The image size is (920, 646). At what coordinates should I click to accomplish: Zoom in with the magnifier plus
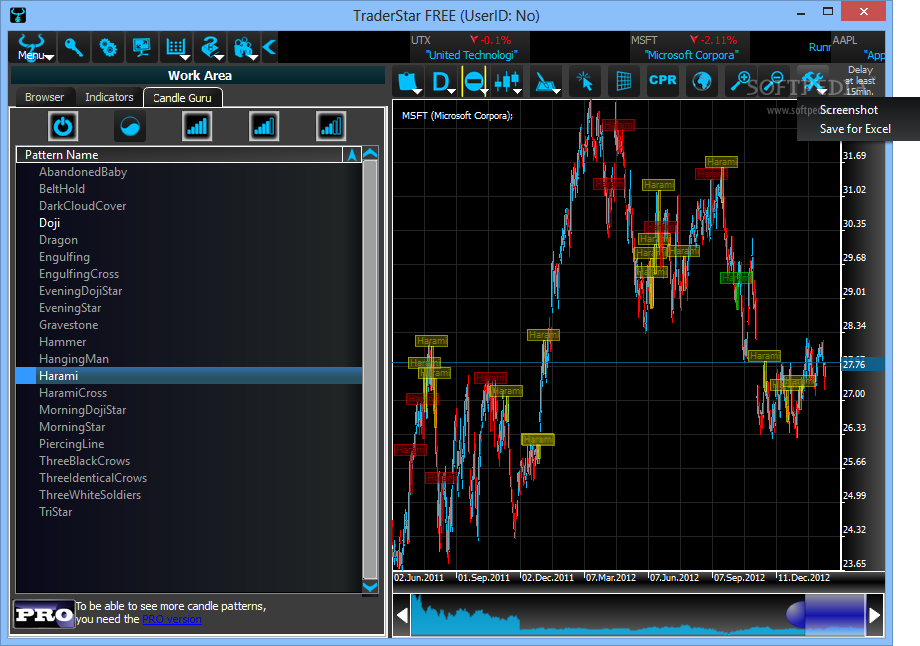[x=740, y=81]
